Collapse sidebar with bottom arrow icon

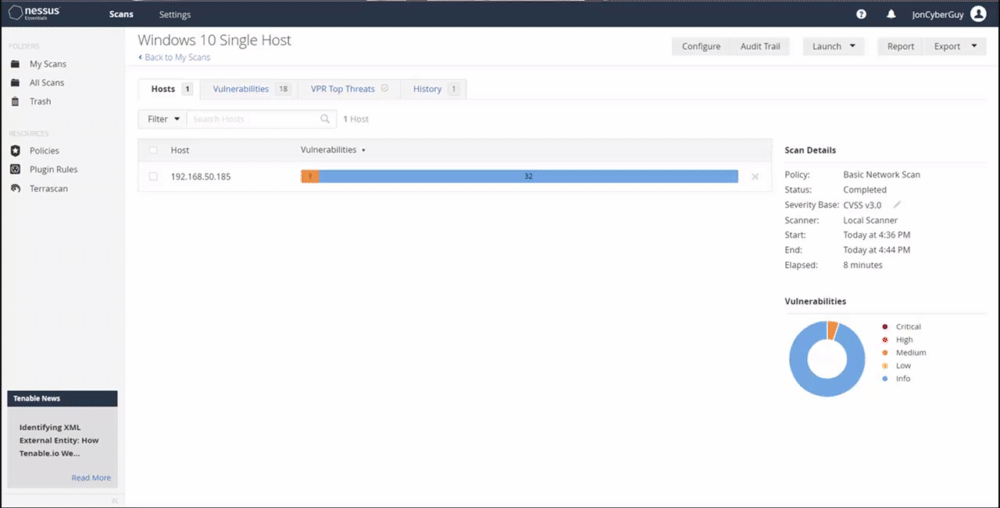tap(115, 501)
